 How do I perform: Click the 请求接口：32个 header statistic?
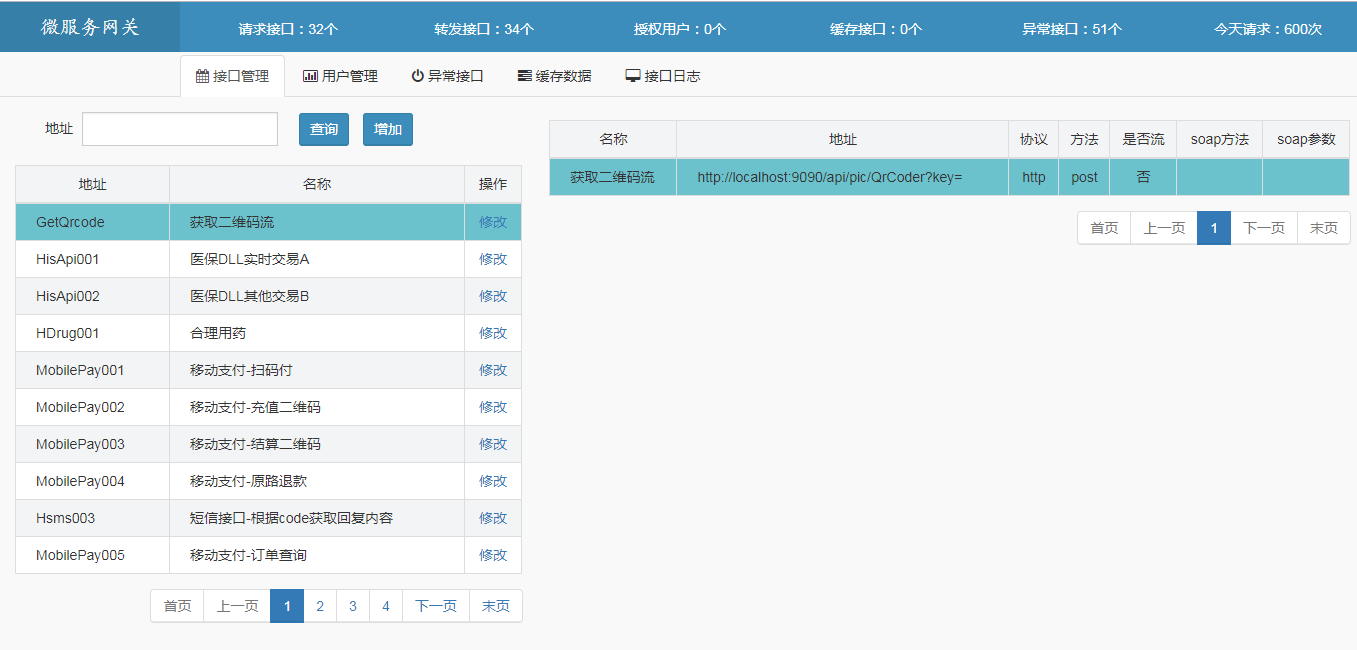[x=288, y=29]
